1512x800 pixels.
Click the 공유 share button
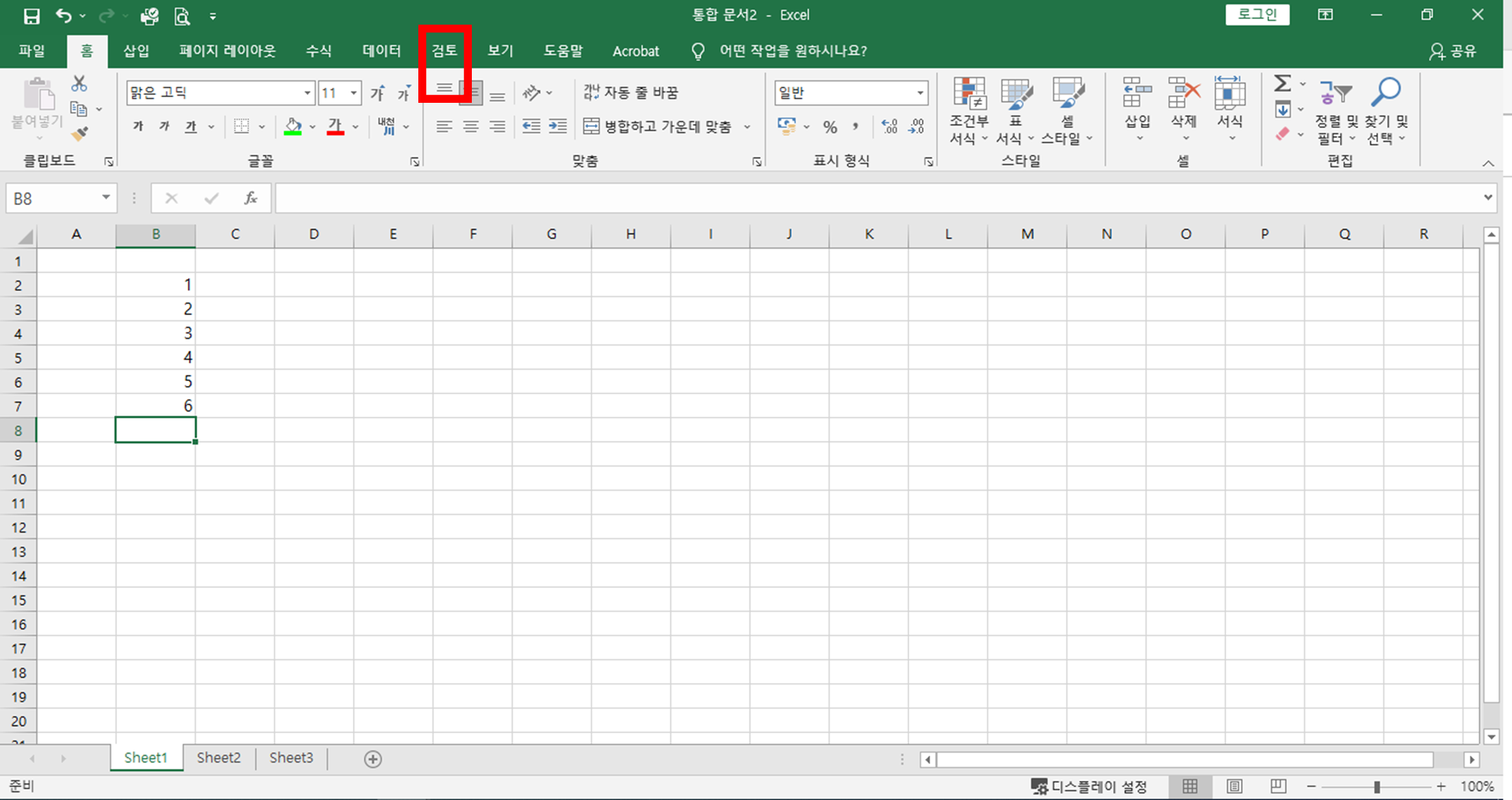tap(1454, 51)
